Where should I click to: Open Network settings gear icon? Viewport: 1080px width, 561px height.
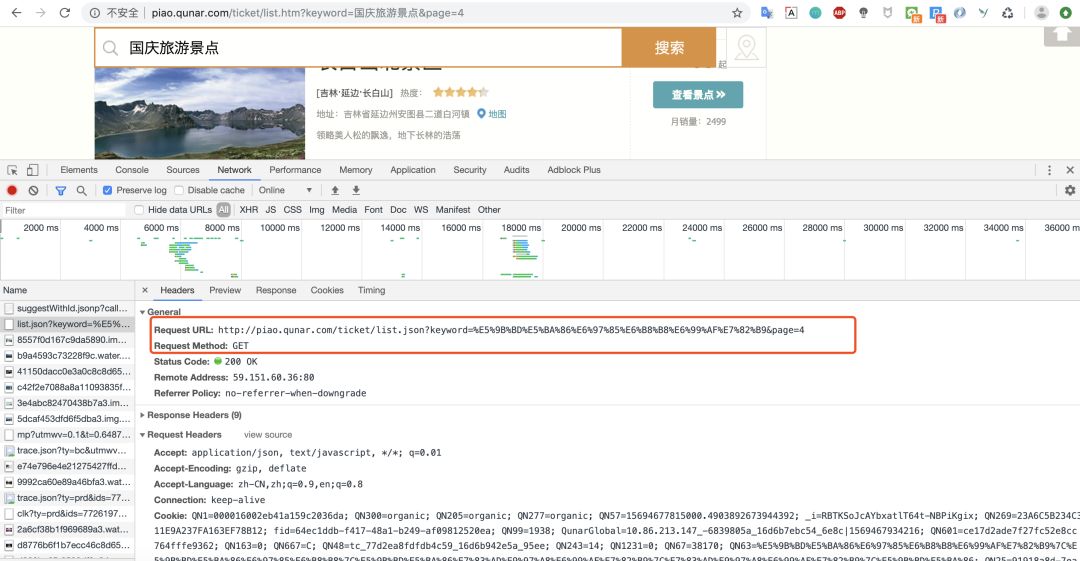(x=1070, y=190)
